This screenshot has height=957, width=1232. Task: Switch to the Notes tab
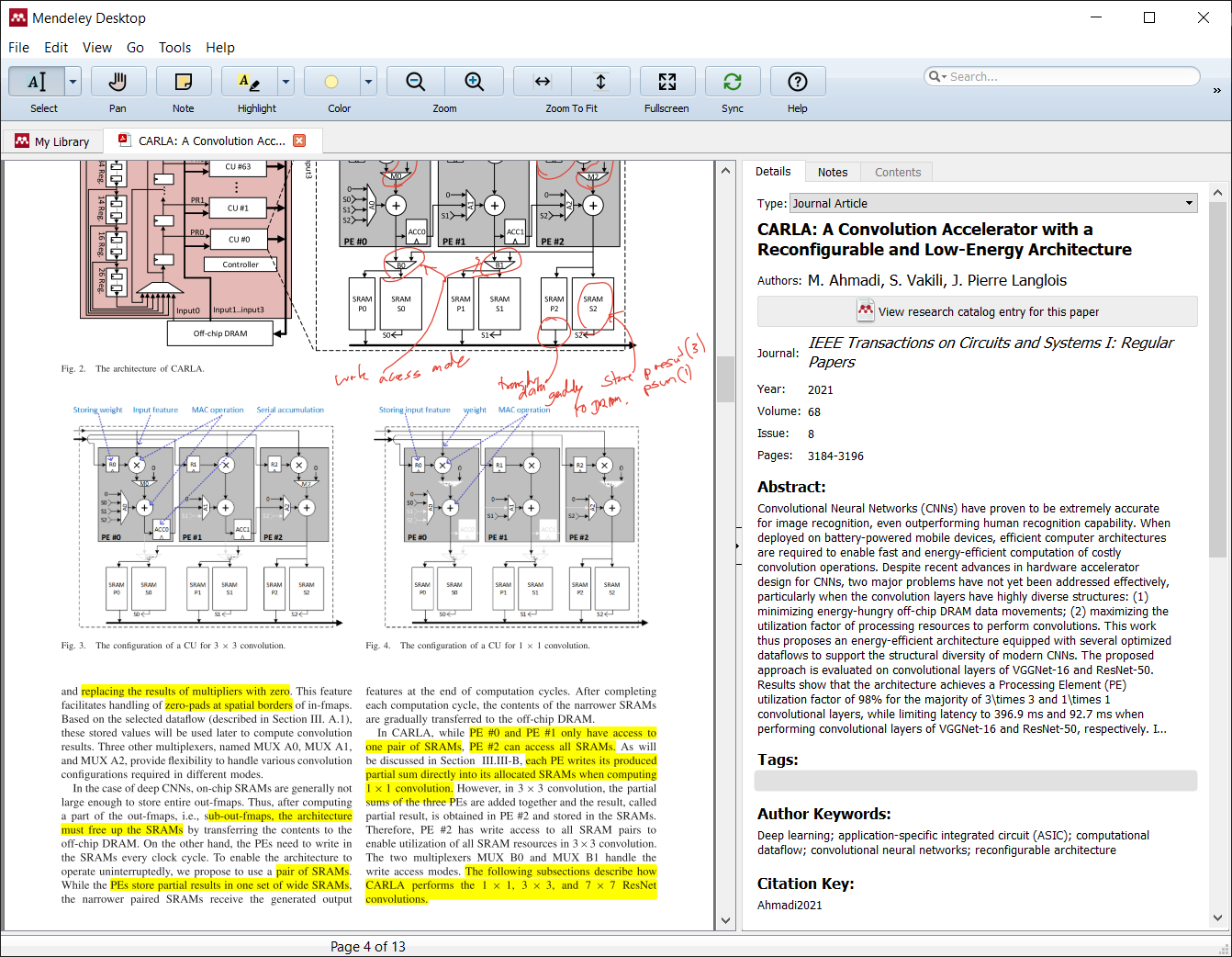click(x=833, y=172)
